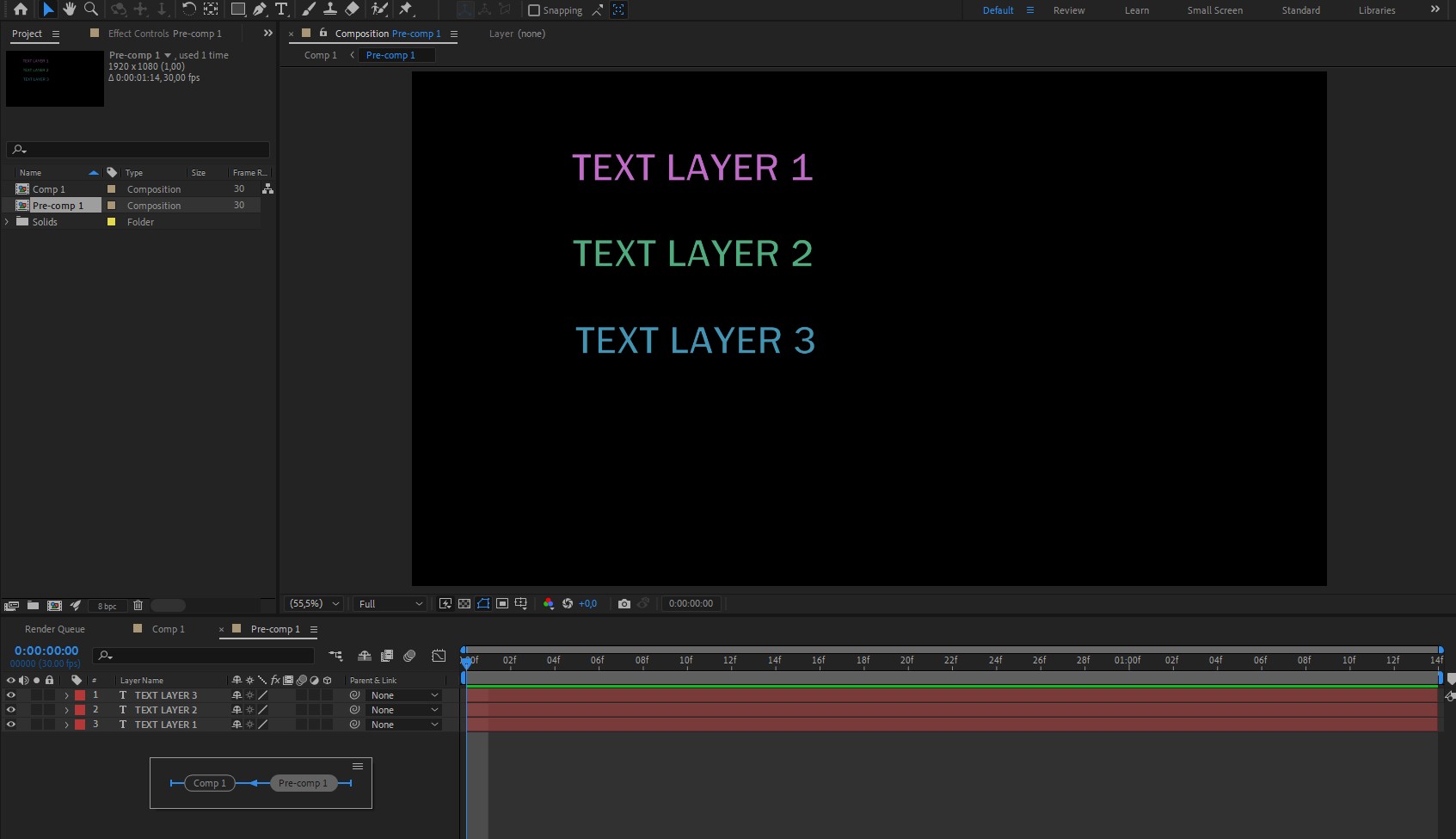This screenshot has width=1456, height=839.
Task: Click Show Channel color management icon
Action: (549, 603)
